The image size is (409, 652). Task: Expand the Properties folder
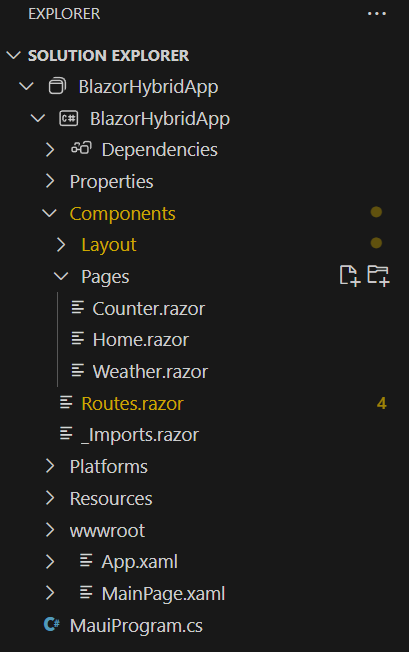pyautogui.click(x=50, y=181)
